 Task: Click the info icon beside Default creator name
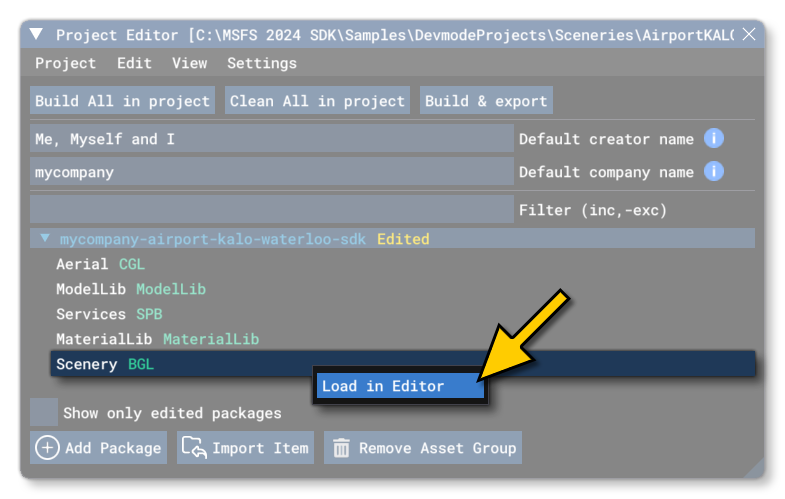click(713, 139)
